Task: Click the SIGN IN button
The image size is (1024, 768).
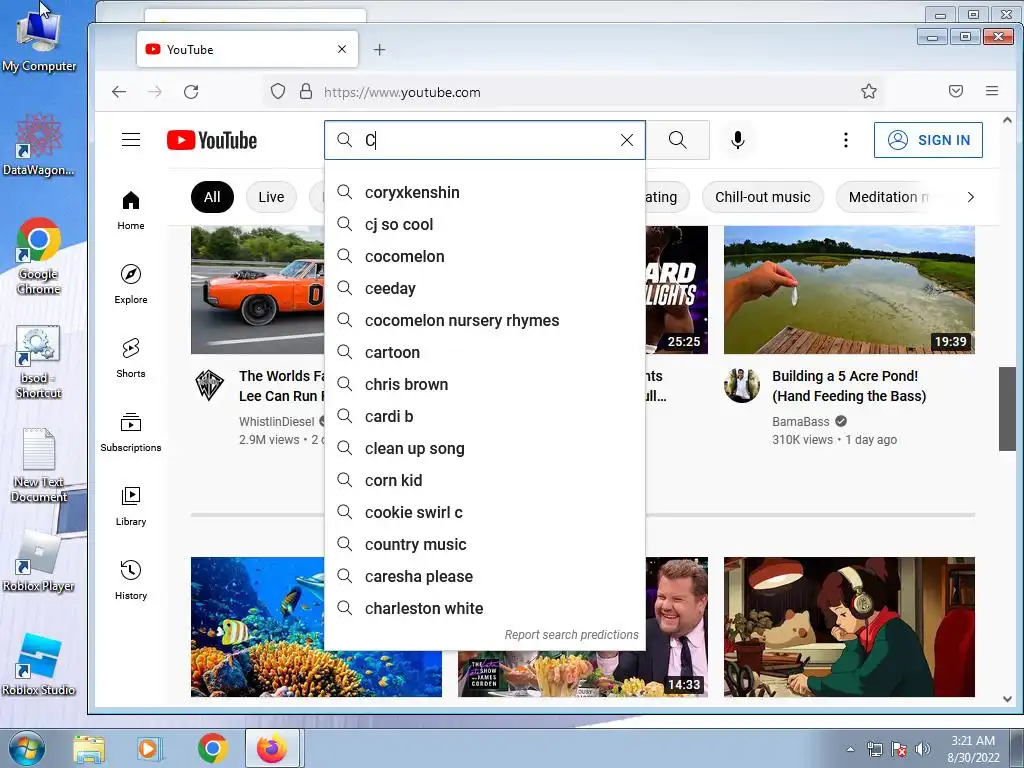Action: coord(928,140)
